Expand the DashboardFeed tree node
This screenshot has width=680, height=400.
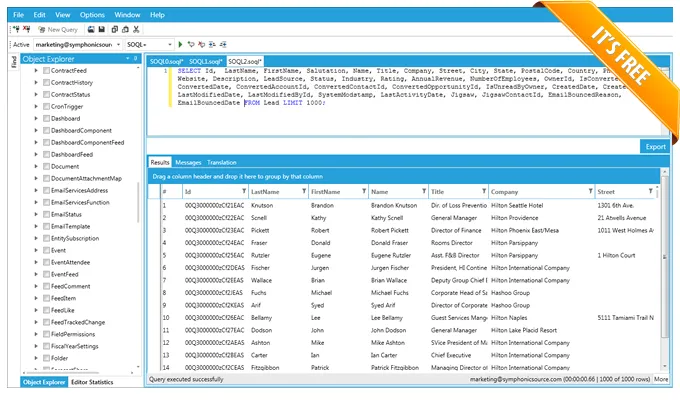click(x=36, y=154)
